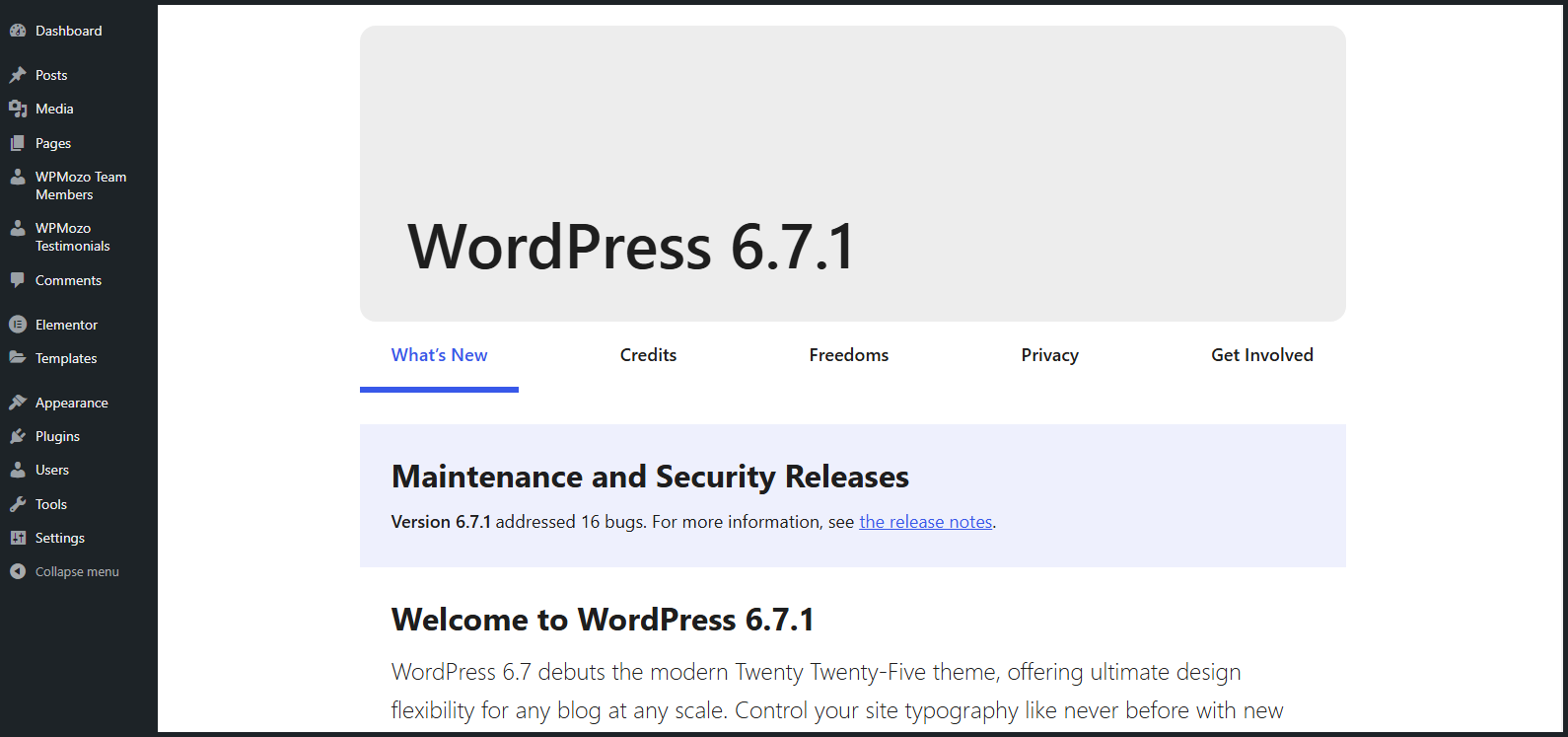This screenshot has height=737, width=1568.
Task: Click the Elementor logo icon
Action: [x=18, y=325]
